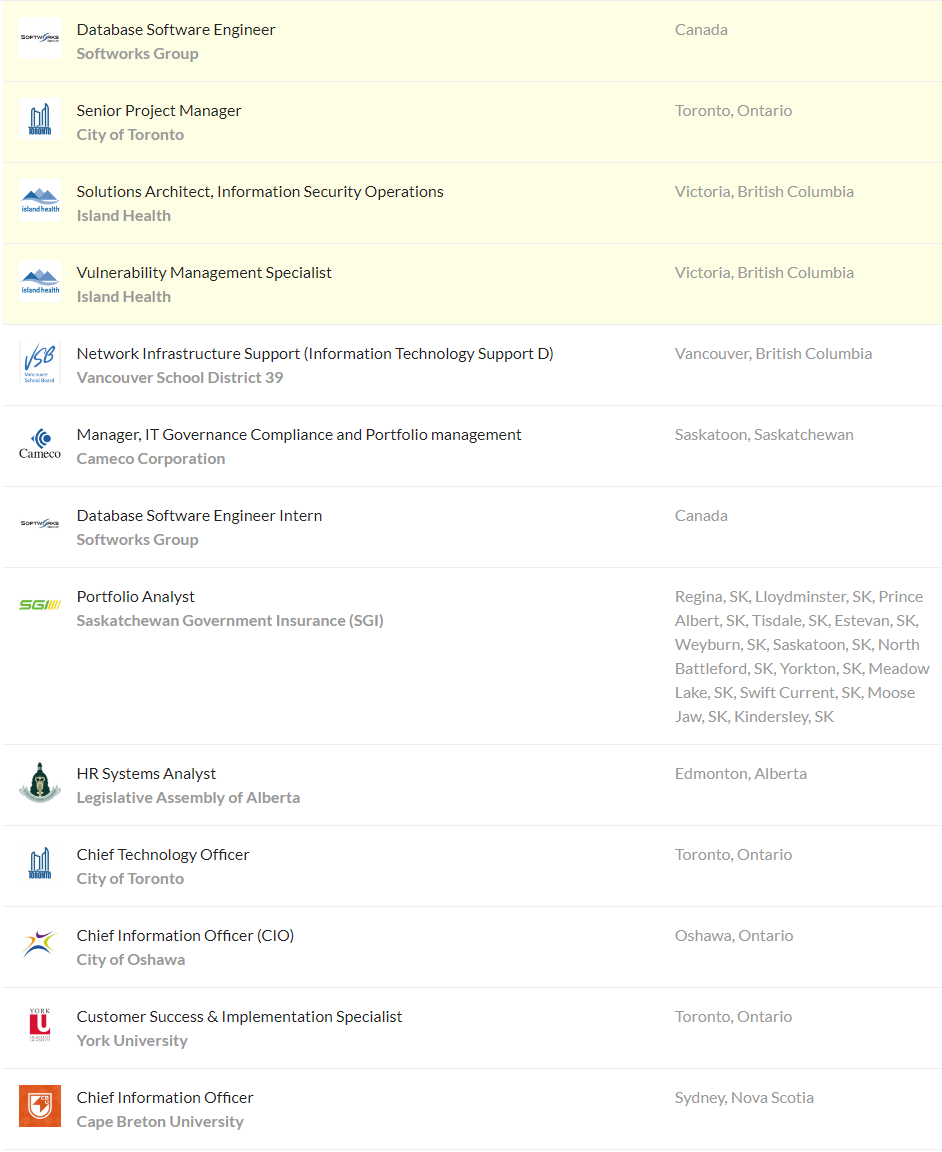Screen dimensions: 942x1152
Task: Click the City of Toronto logo beside Senior Project Manager
Action: coord(40,120)
